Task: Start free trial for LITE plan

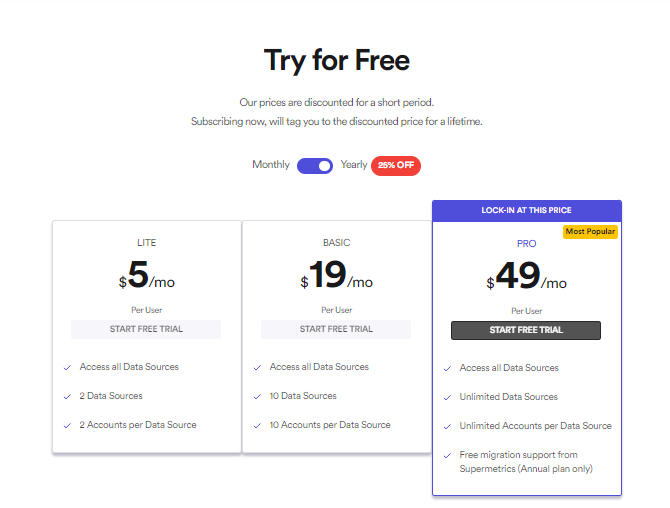Action: pyautogui.click(x=146, y=329)
